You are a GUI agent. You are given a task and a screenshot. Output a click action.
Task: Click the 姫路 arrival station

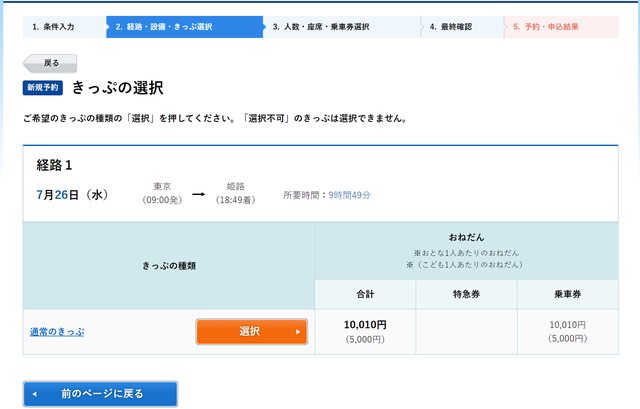click(236, 187)
